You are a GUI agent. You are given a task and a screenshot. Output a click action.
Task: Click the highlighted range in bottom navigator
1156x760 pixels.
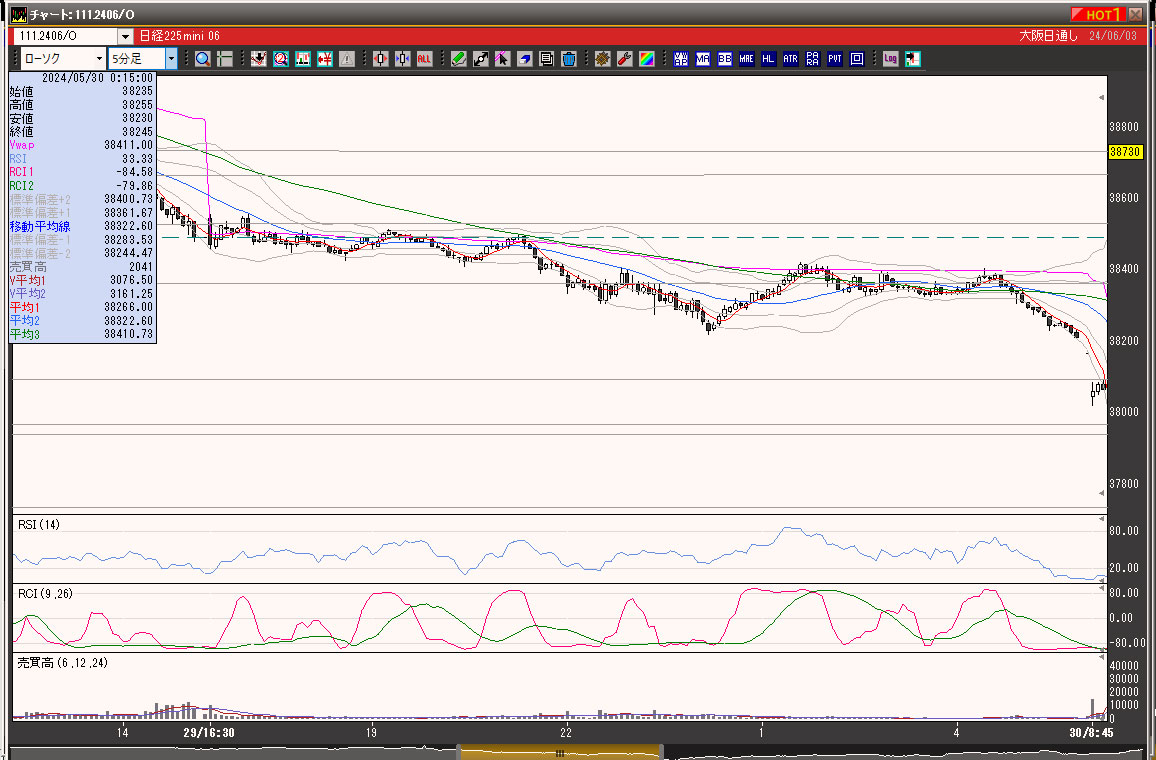point(560,753)
